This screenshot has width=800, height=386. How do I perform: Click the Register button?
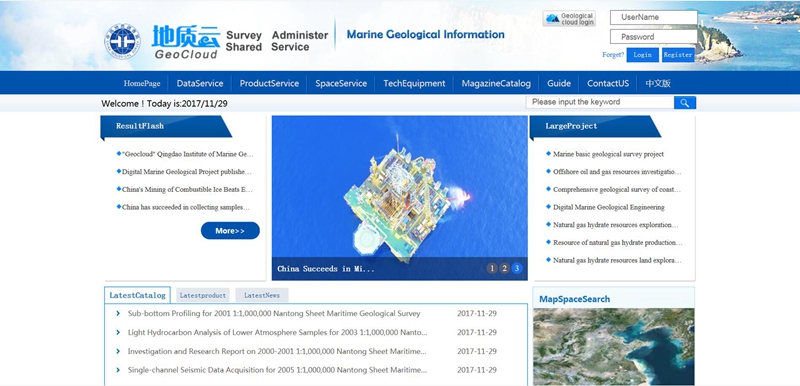coord(678,55)
